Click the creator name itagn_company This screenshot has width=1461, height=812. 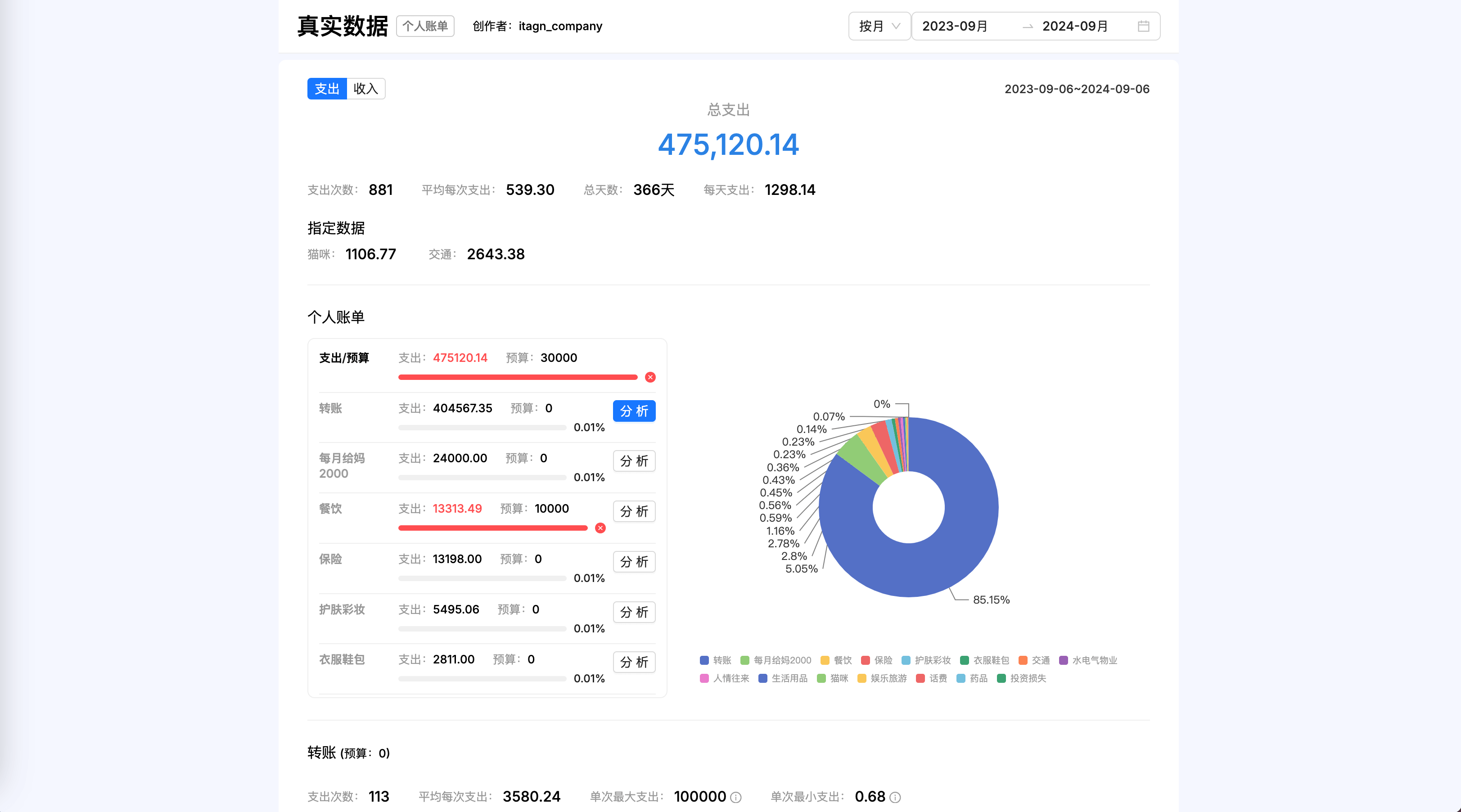pyautogui.click(x=560, y=26)
